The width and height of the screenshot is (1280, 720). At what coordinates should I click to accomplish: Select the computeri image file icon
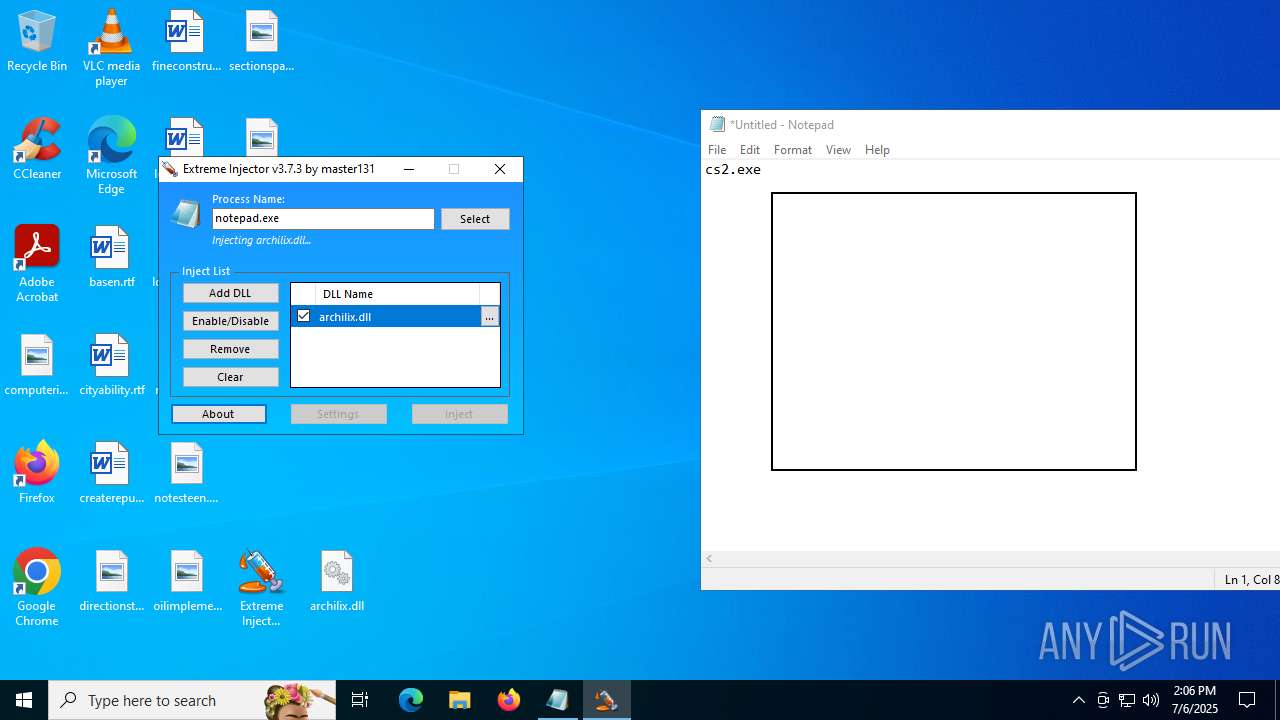37,366
